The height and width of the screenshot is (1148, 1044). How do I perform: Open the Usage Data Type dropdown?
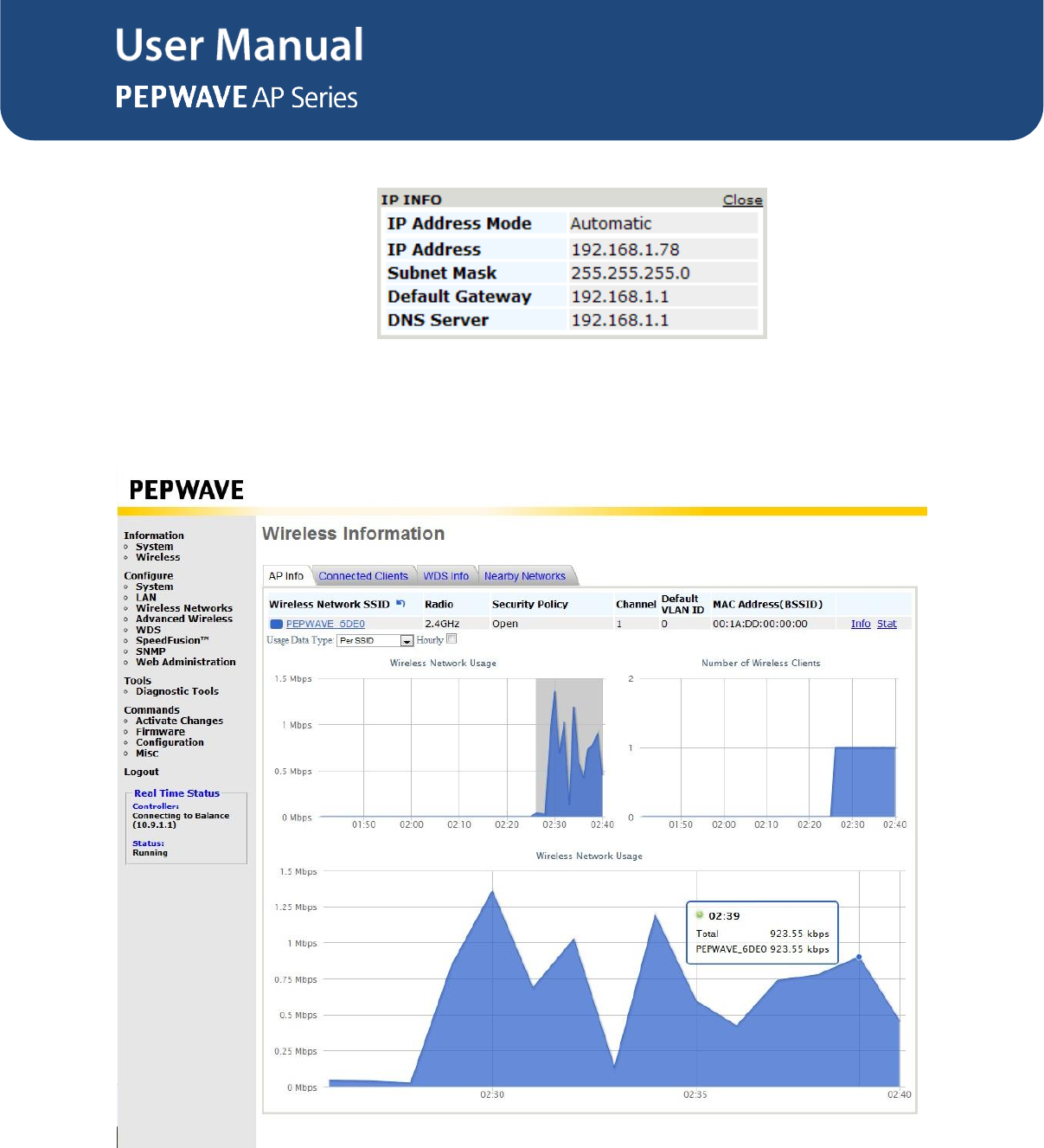pyautogui.click(x=375, y=640)
